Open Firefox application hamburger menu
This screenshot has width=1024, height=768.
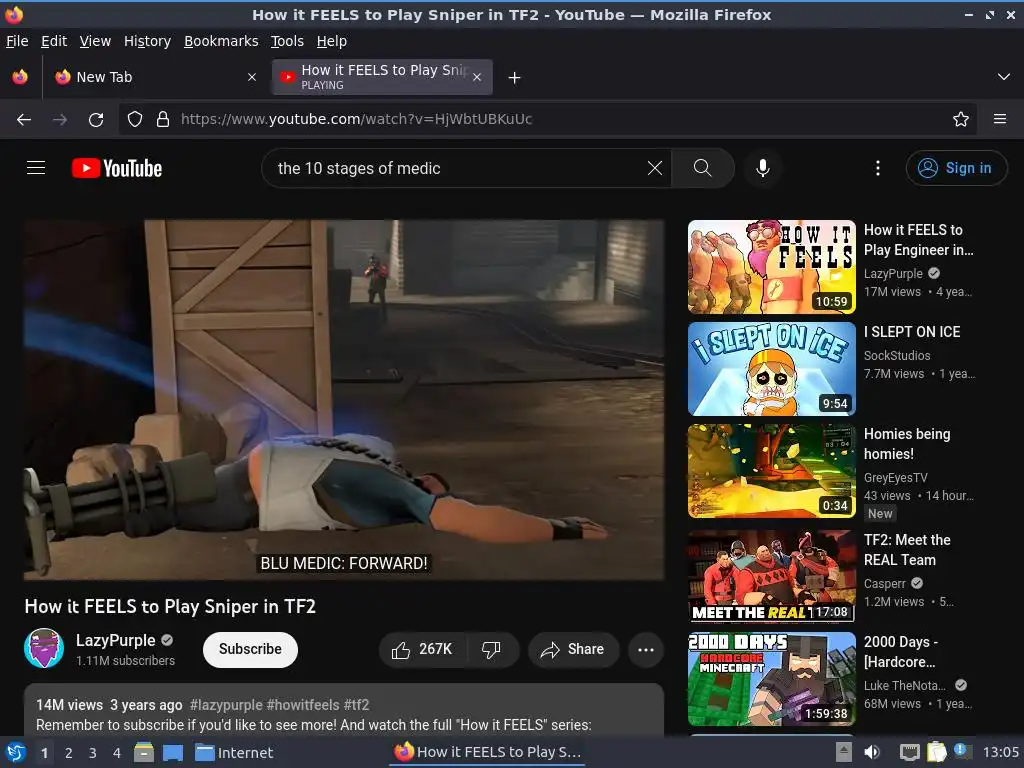[x=999, y=119]
